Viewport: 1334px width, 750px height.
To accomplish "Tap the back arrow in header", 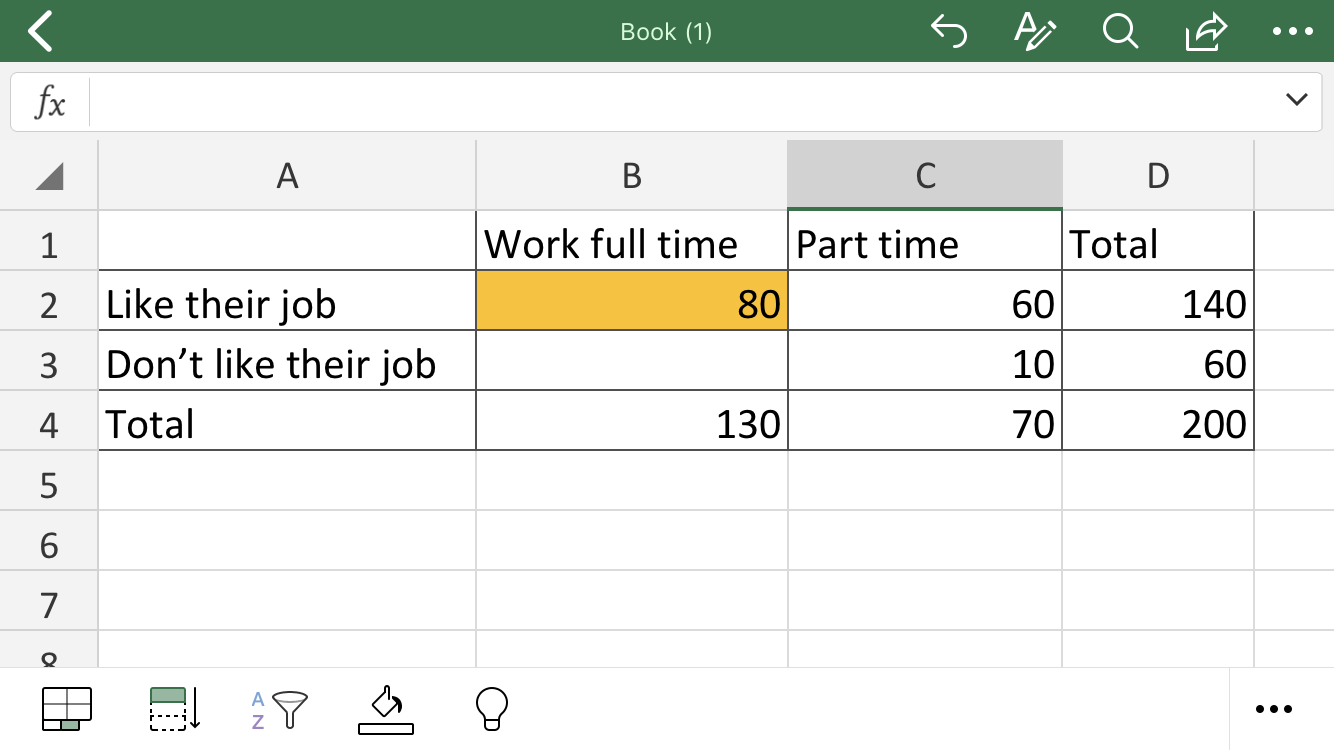I will 40,32.
